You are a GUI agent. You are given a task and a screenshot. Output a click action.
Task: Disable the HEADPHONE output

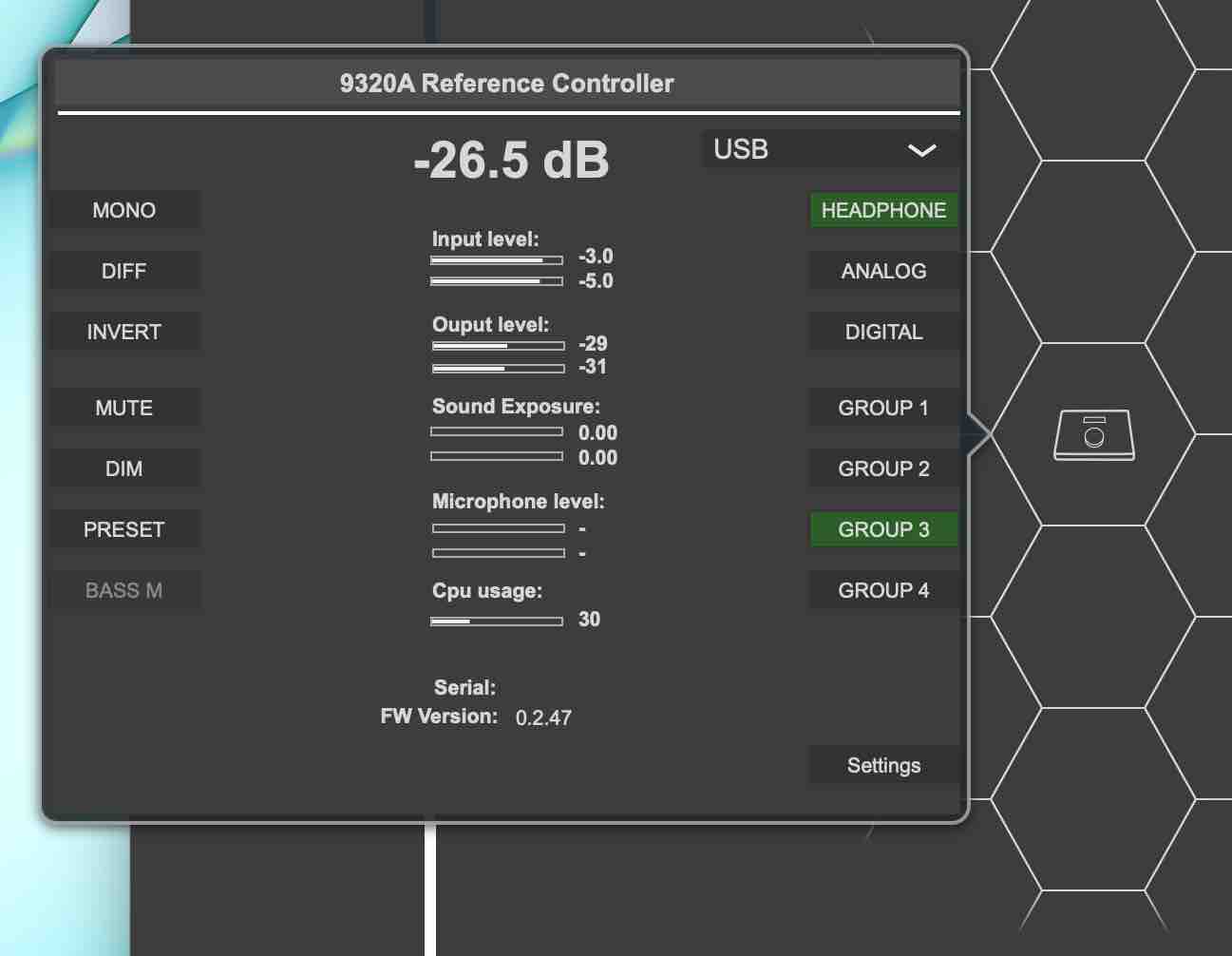tap(883, 210)
